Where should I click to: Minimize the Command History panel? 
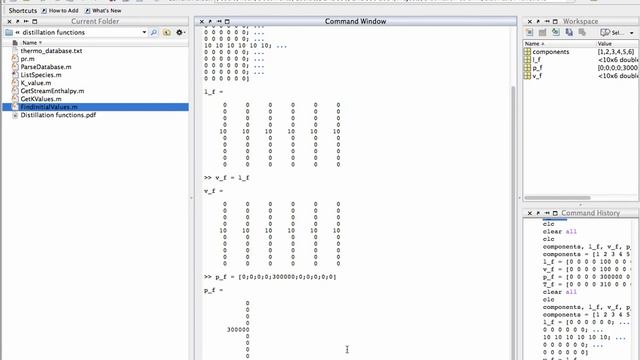click(547, 213)
